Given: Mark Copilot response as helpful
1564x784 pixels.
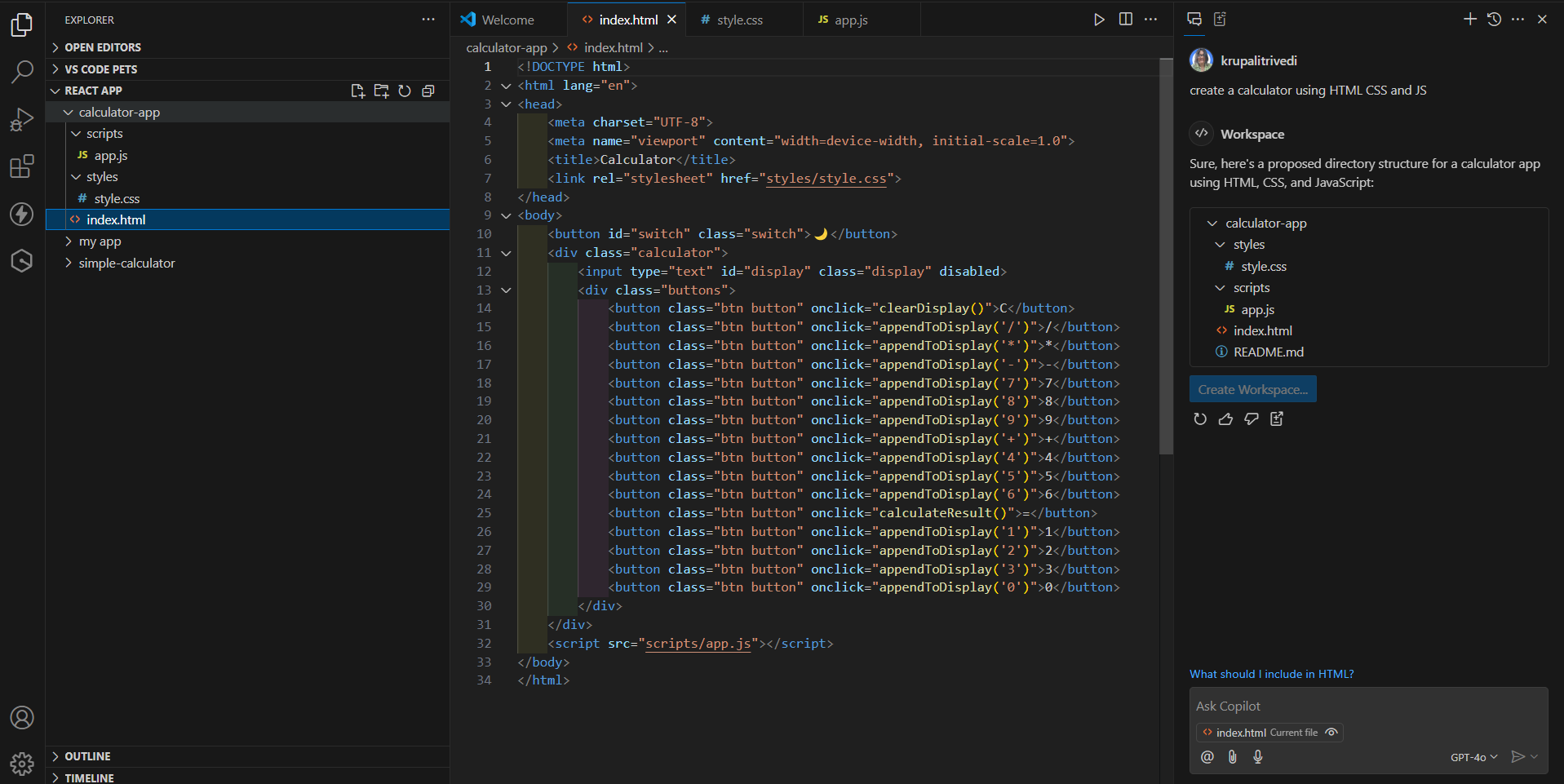Looking at the screenshot, I should coord(1225,419).
